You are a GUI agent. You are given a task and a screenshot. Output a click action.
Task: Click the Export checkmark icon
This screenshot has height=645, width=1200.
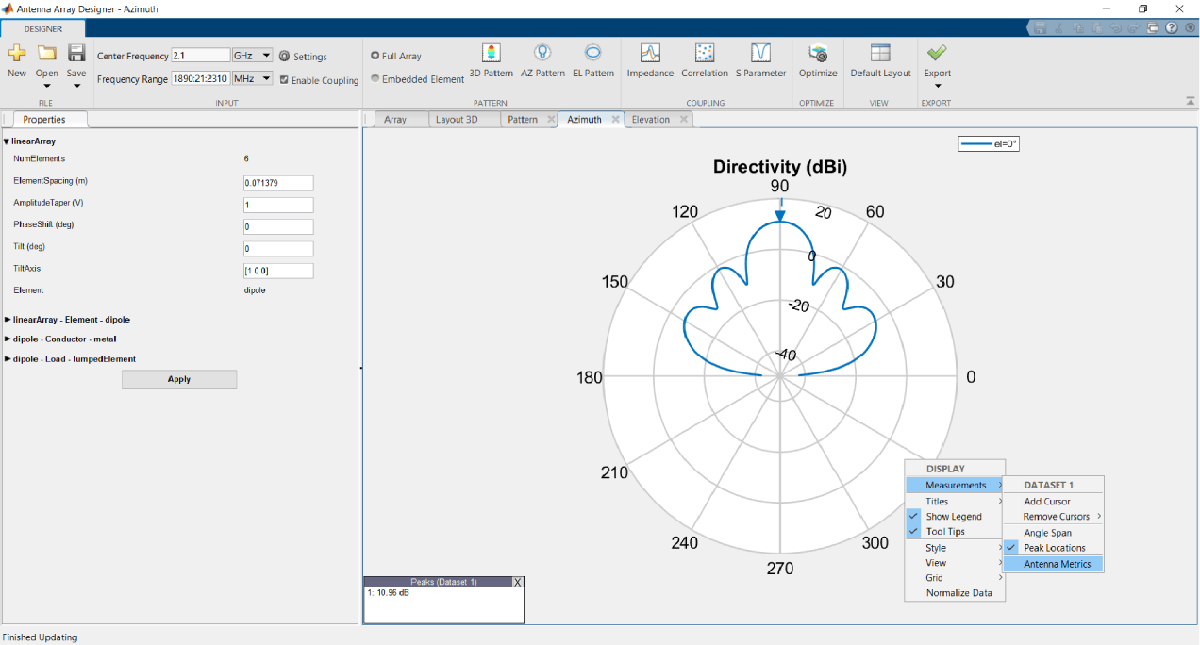click(937, 53)
